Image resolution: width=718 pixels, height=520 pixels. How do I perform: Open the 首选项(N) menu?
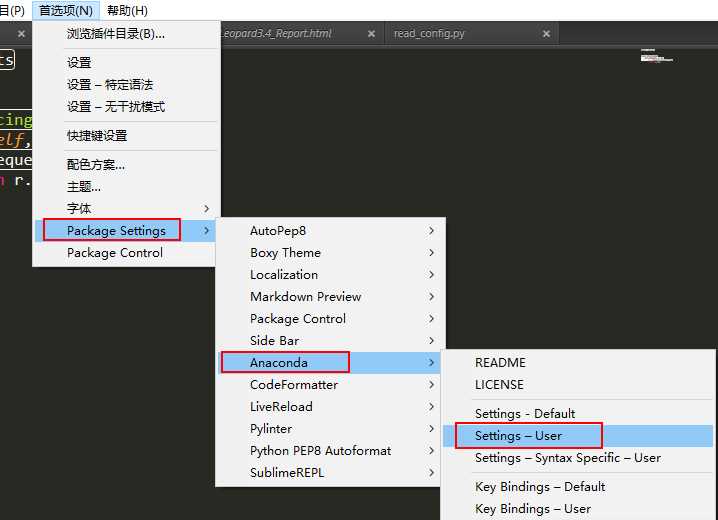click(x=66, y=10)
